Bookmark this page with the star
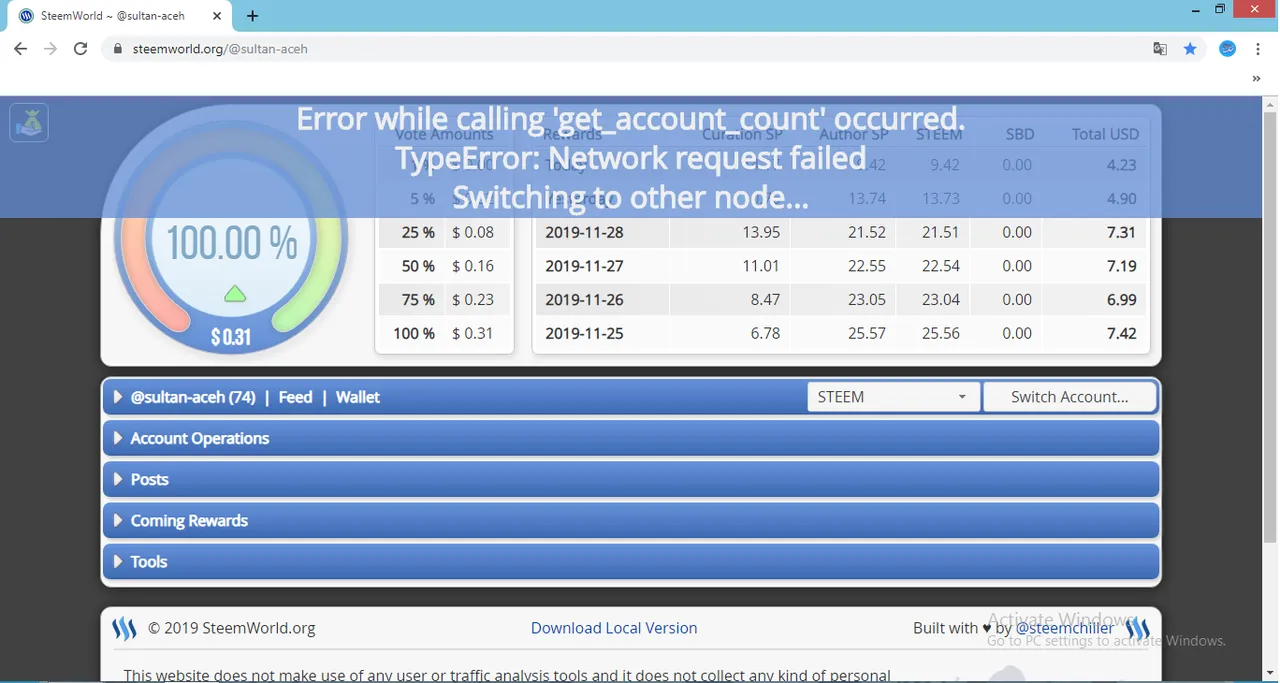1280x683 pixels. tap(1190, 49)
